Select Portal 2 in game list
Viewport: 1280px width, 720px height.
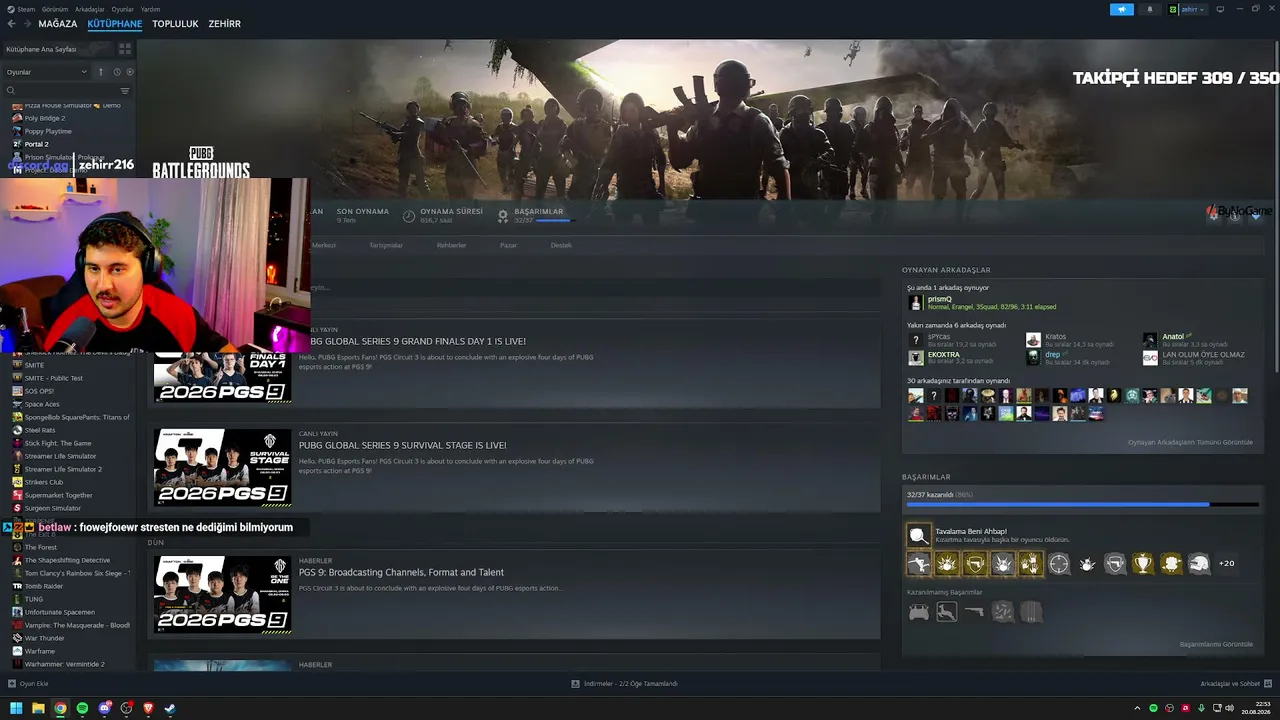[x=36, y=144]
